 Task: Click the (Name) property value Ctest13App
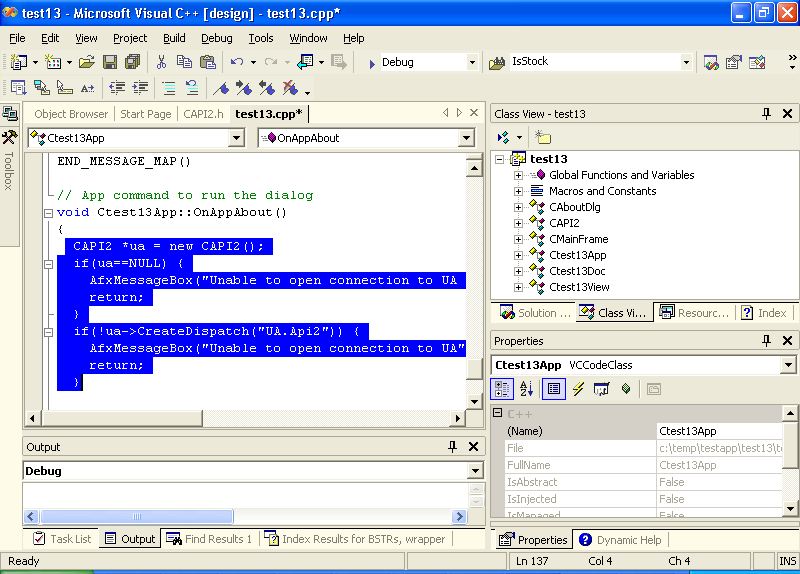tap(719, 431)
